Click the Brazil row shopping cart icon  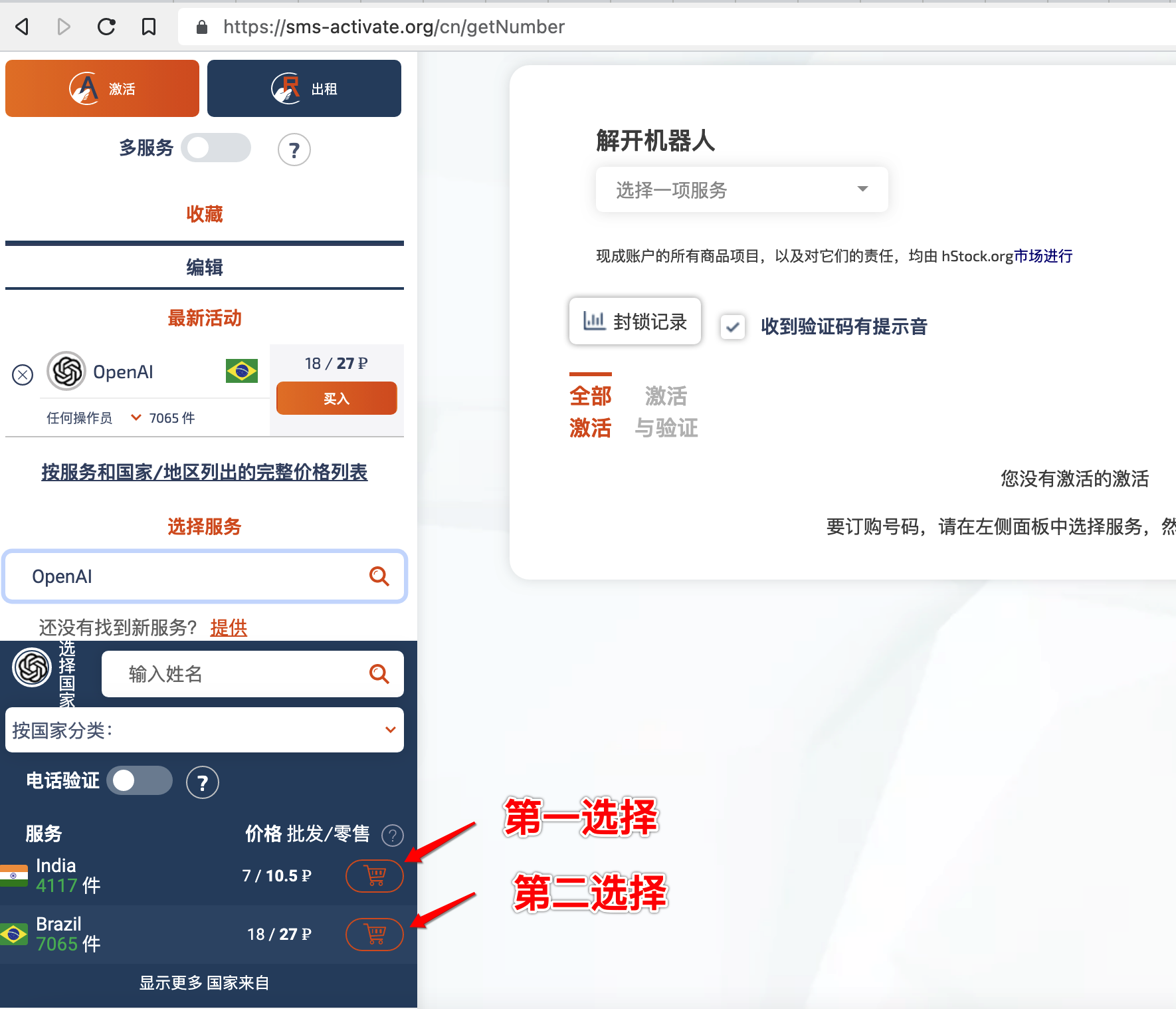click(x=374, y=934)
